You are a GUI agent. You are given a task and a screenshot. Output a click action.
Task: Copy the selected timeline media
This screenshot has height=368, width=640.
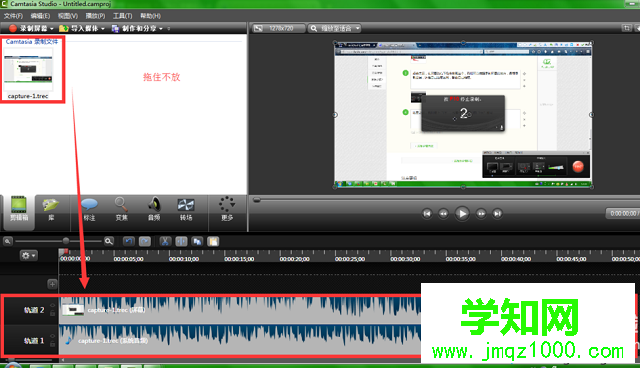point(197,242)
